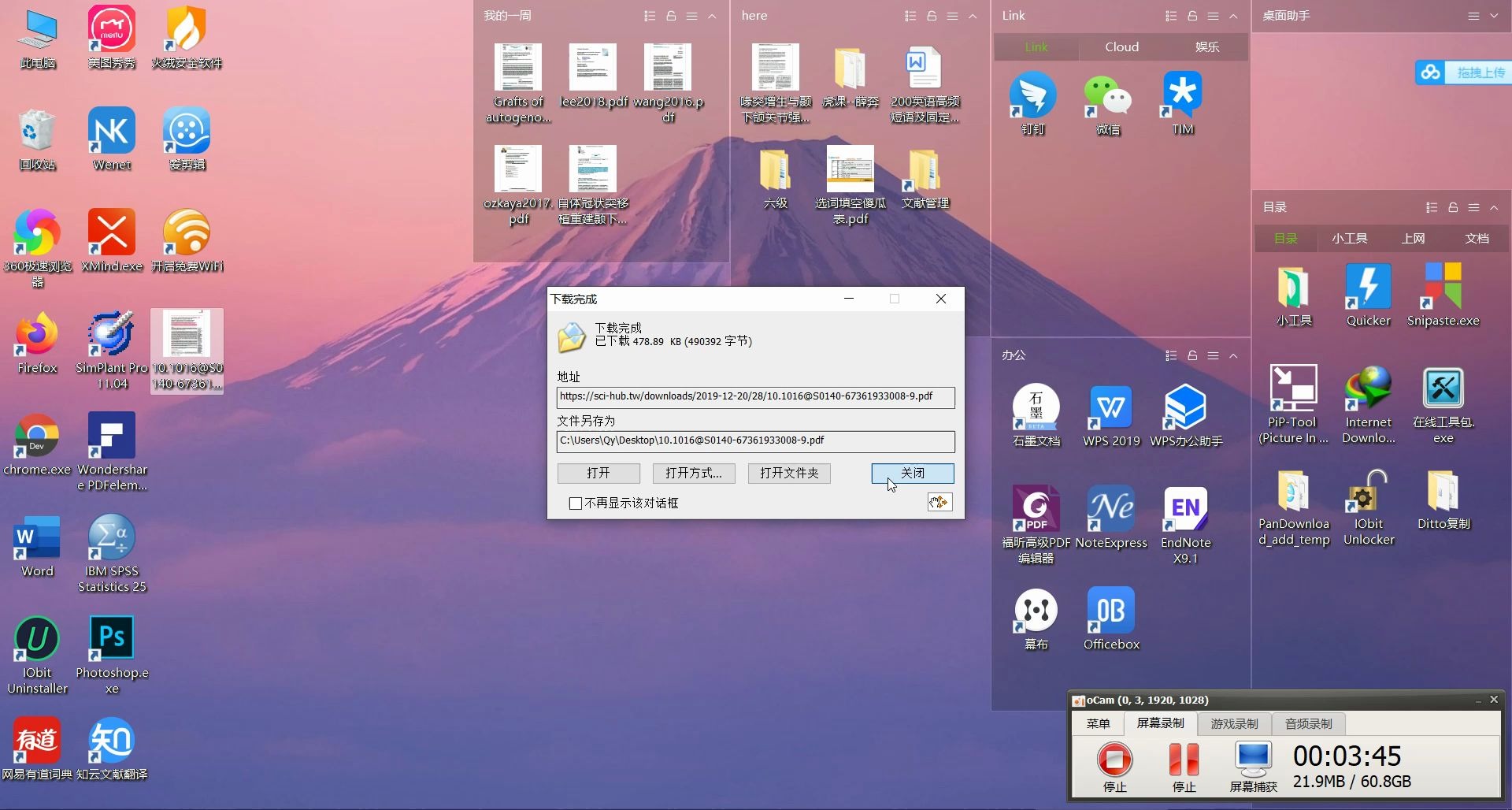Collapse the here panel with chevron

pyautogui.click(x=973, y=16)
